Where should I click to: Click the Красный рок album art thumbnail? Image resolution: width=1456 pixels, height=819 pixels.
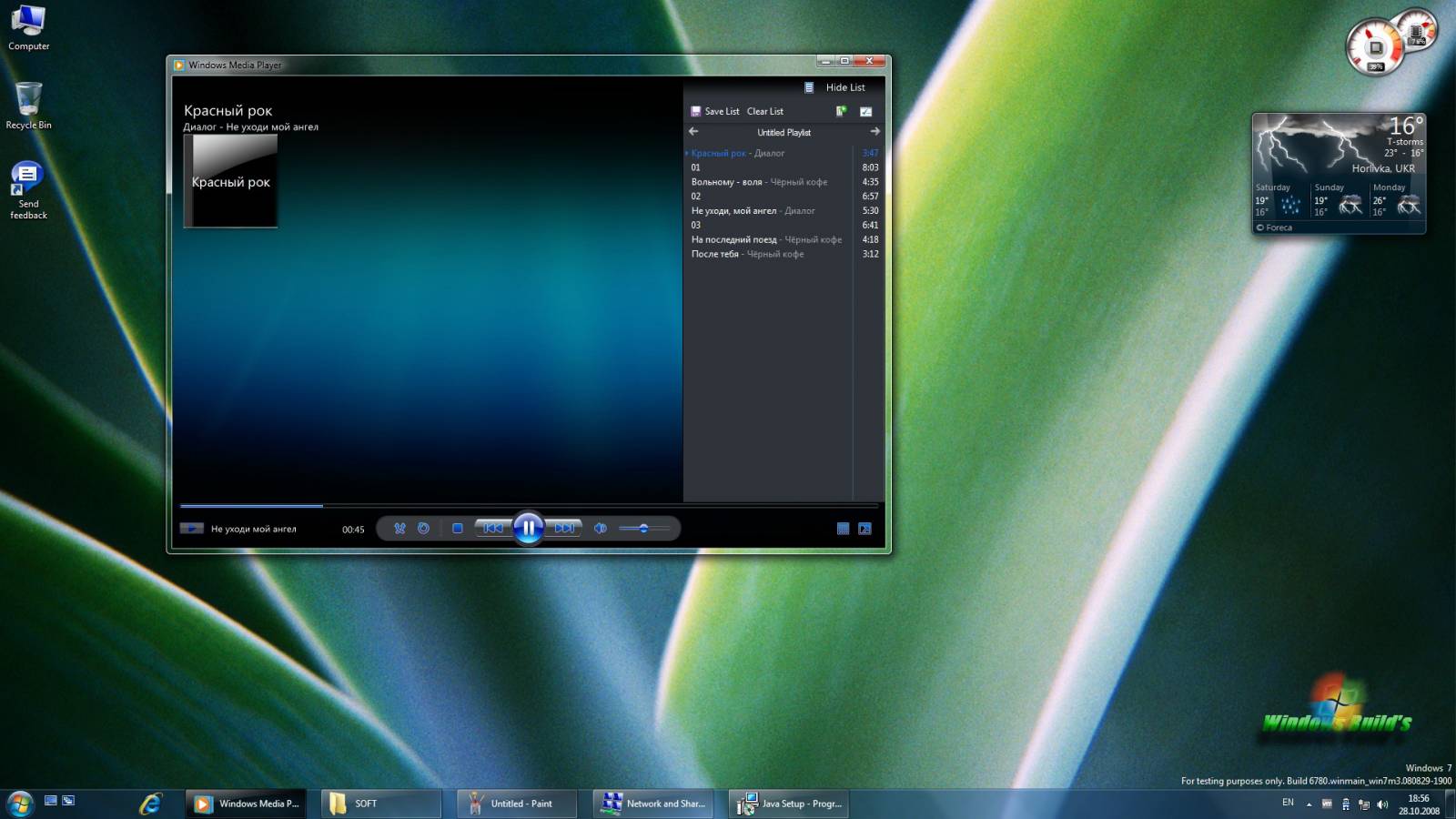(x=231, y=180)
